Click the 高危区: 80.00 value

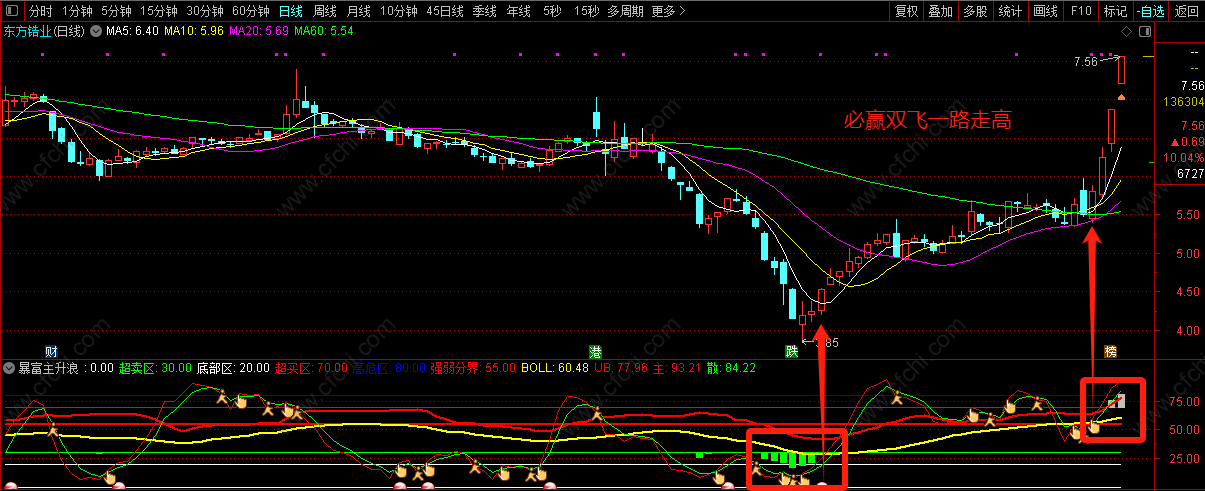389,368
